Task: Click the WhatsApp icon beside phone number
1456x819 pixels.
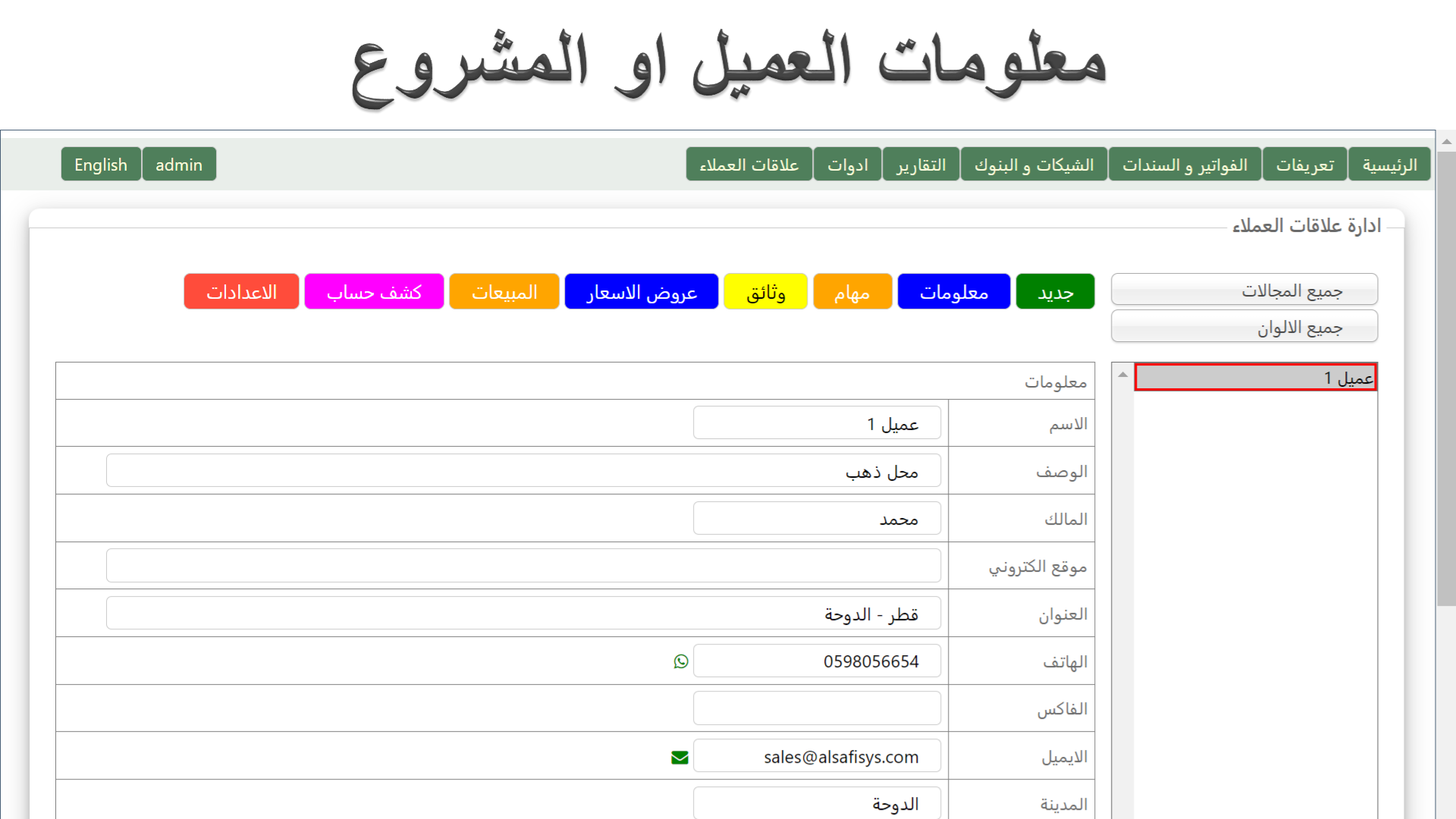Action: point(681,661)
